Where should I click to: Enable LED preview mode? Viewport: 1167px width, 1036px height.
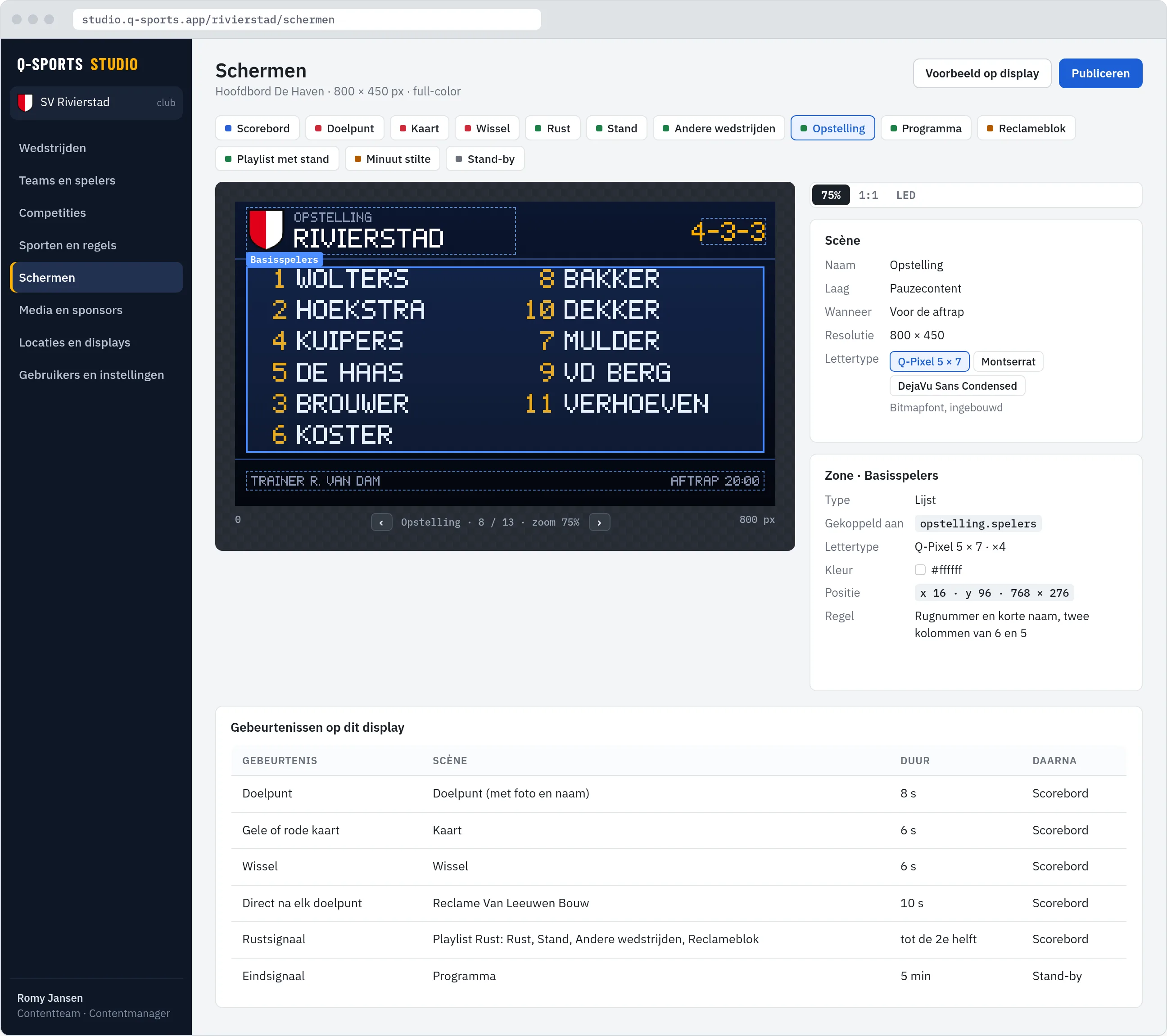coord(905,195)
